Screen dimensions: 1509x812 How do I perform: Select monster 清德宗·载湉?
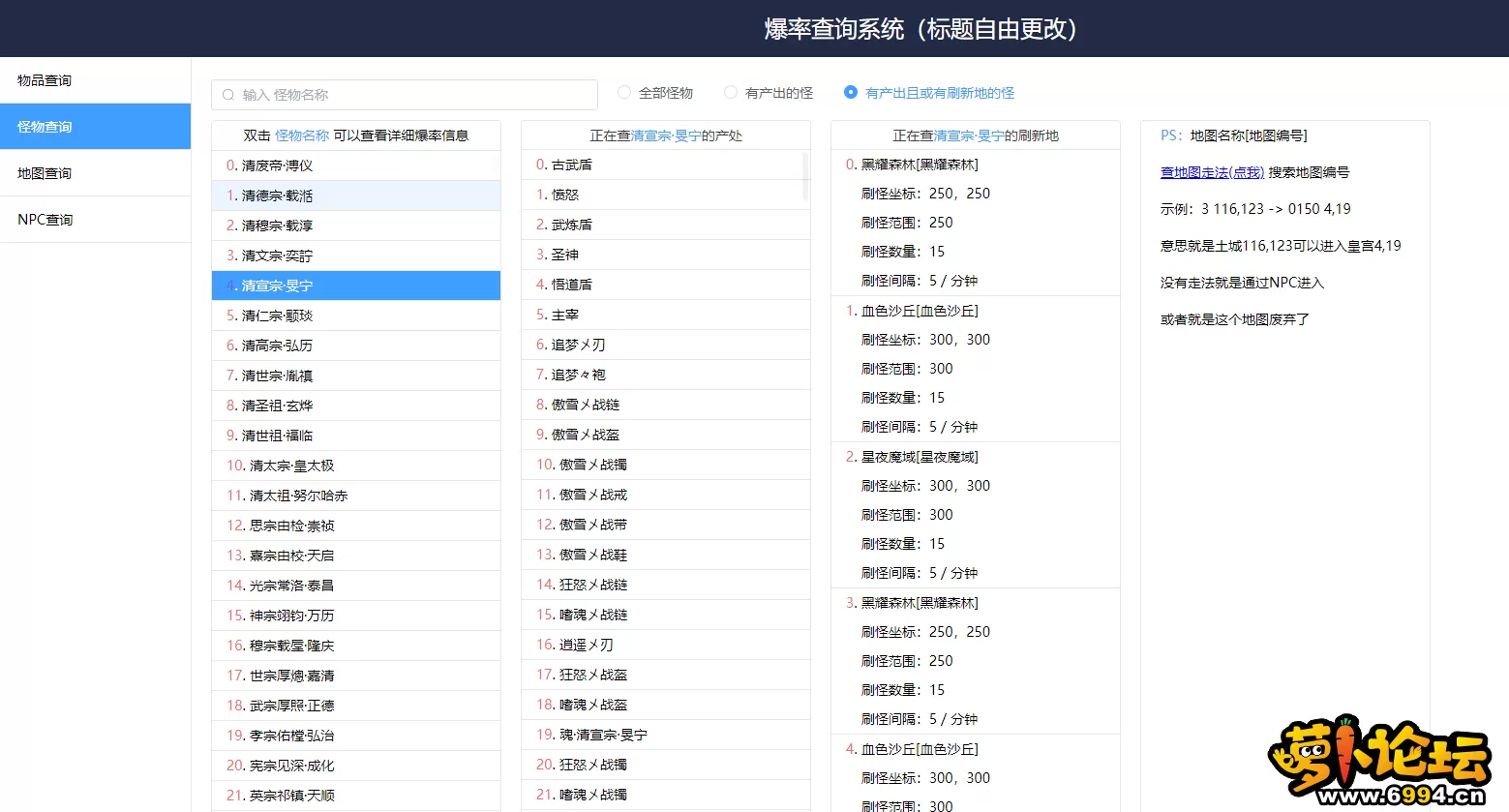click(x=356, y=195)
